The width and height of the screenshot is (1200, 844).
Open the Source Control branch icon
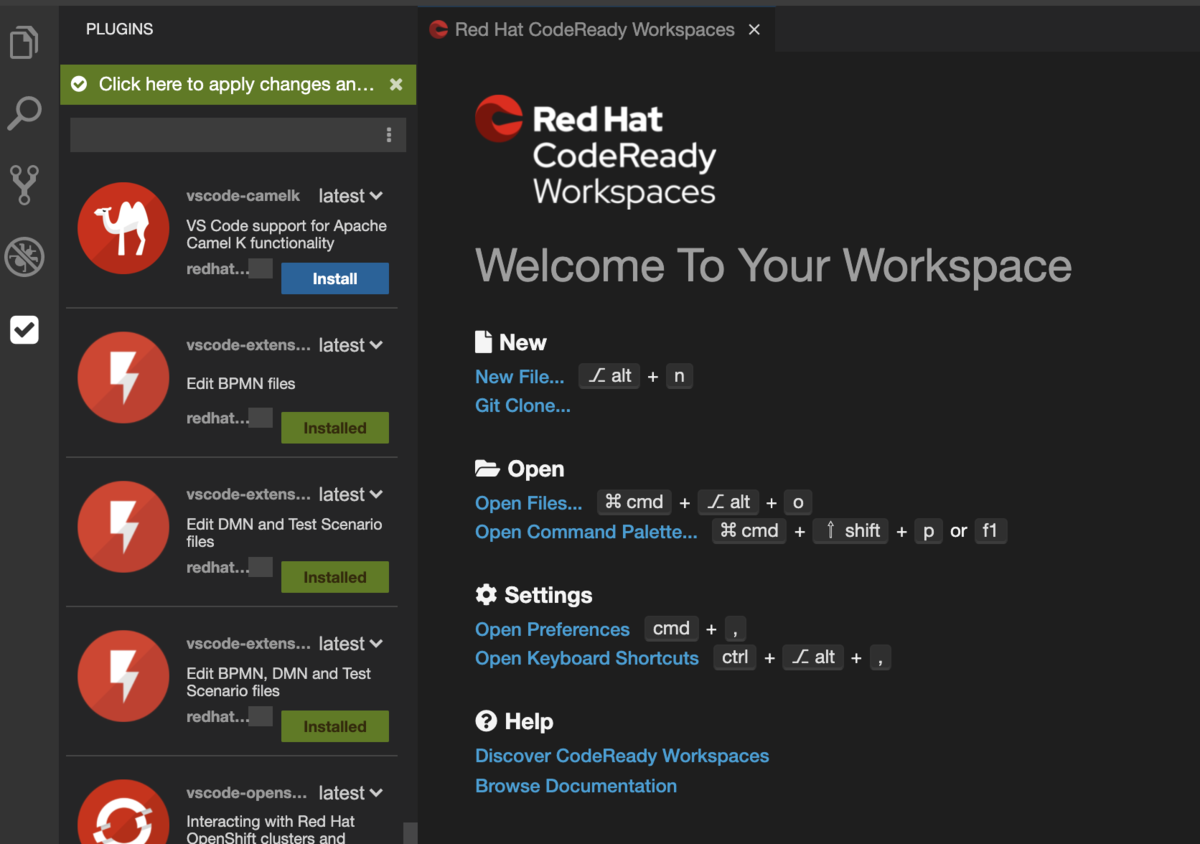24,186
